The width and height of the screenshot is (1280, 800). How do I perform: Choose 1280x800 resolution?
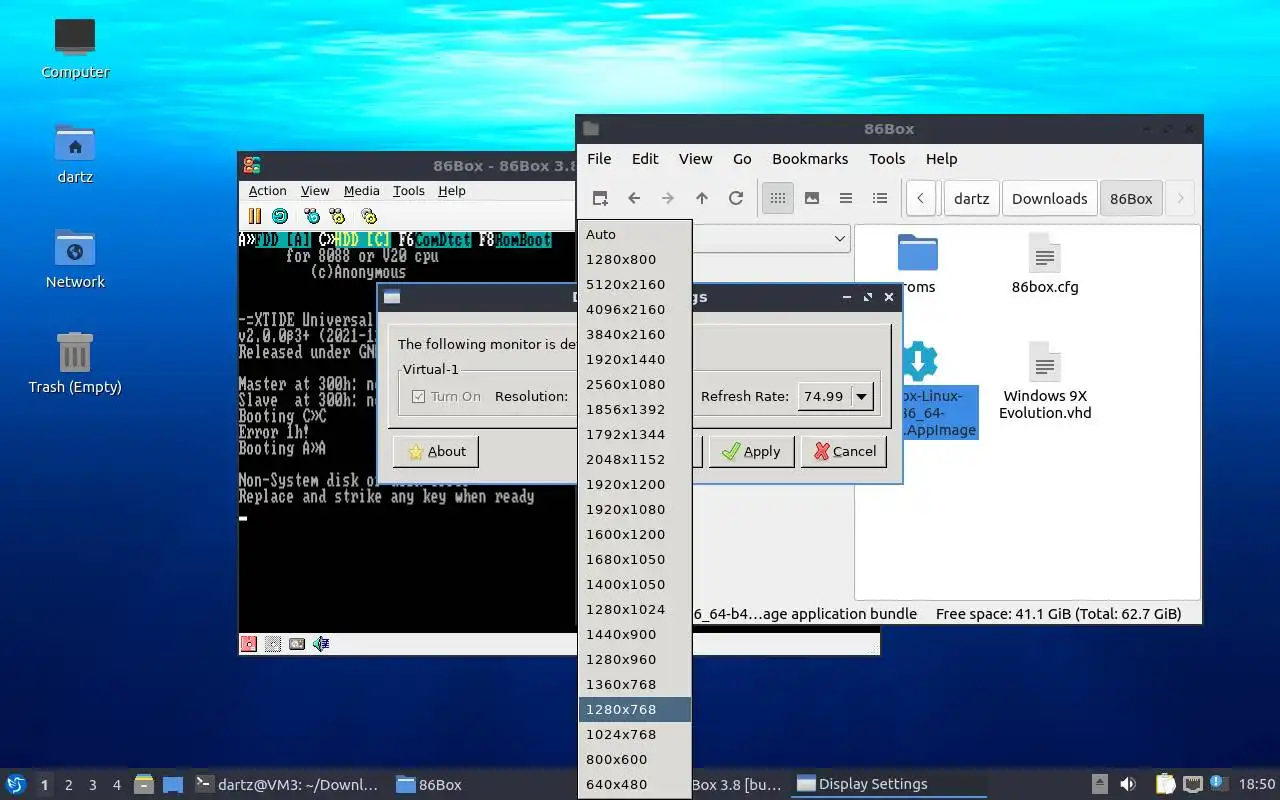pos(635,259)
